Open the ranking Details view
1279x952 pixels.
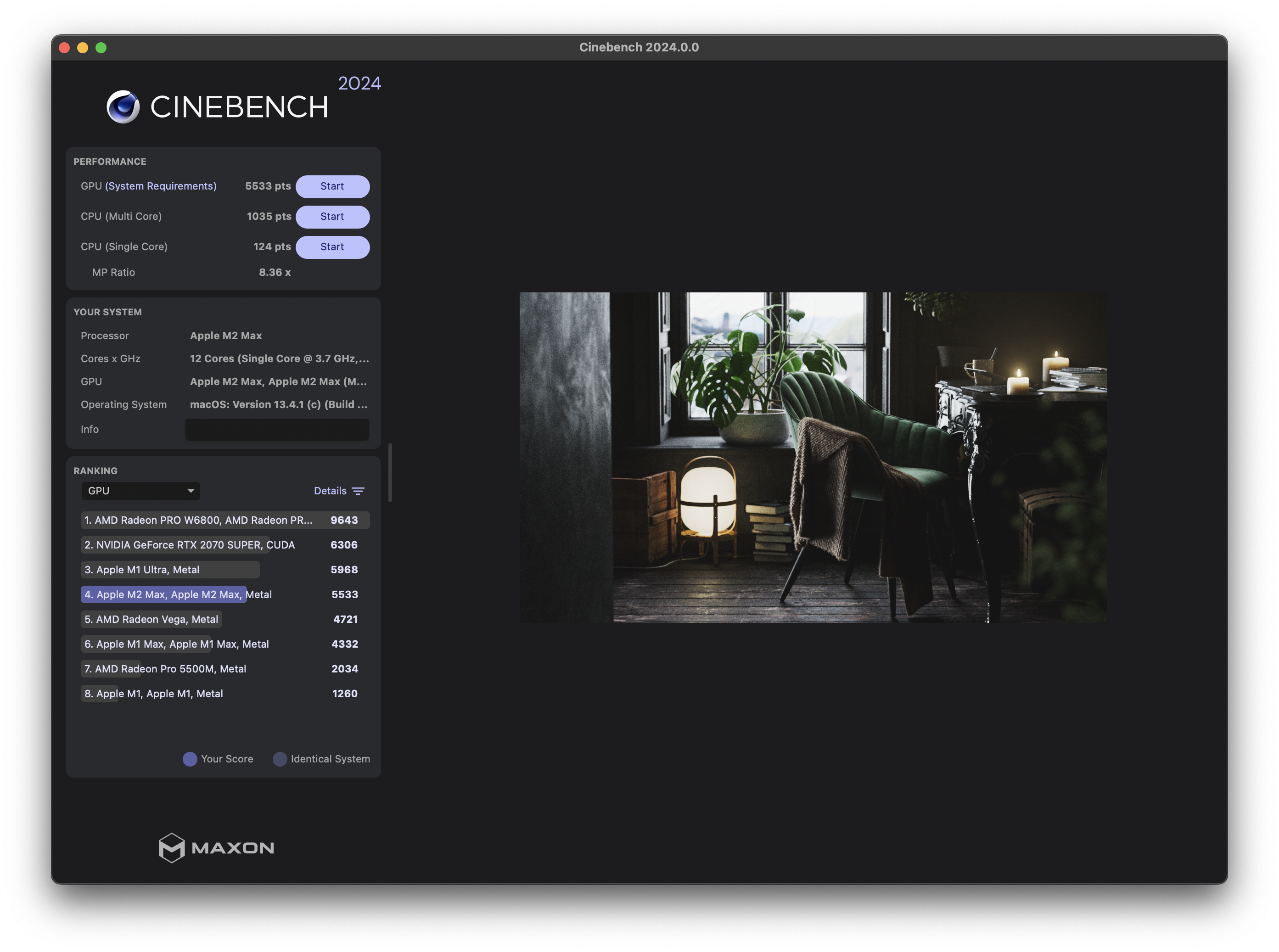pyautogui.click(x=330, y=491)
